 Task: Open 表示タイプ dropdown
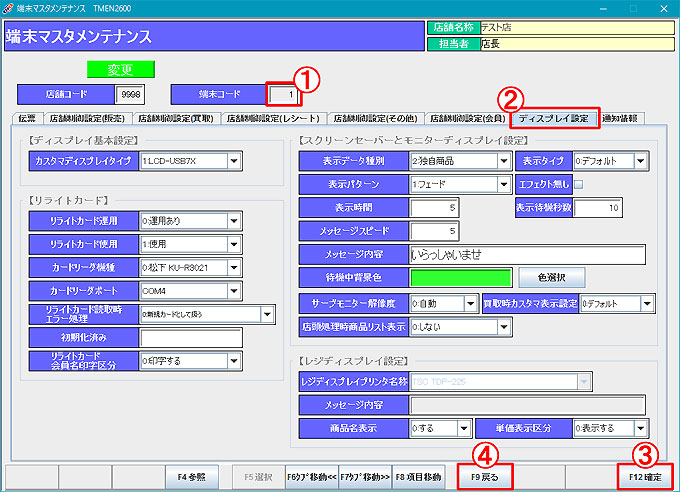641,161
